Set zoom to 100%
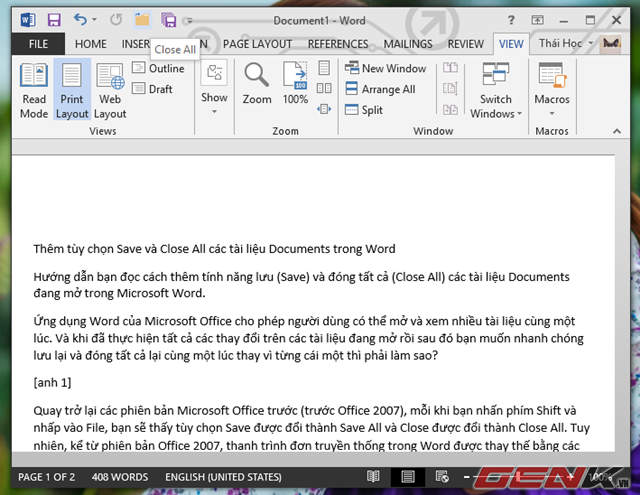The image size is (640, 495). pyautogui.click(x=295, y=83)
